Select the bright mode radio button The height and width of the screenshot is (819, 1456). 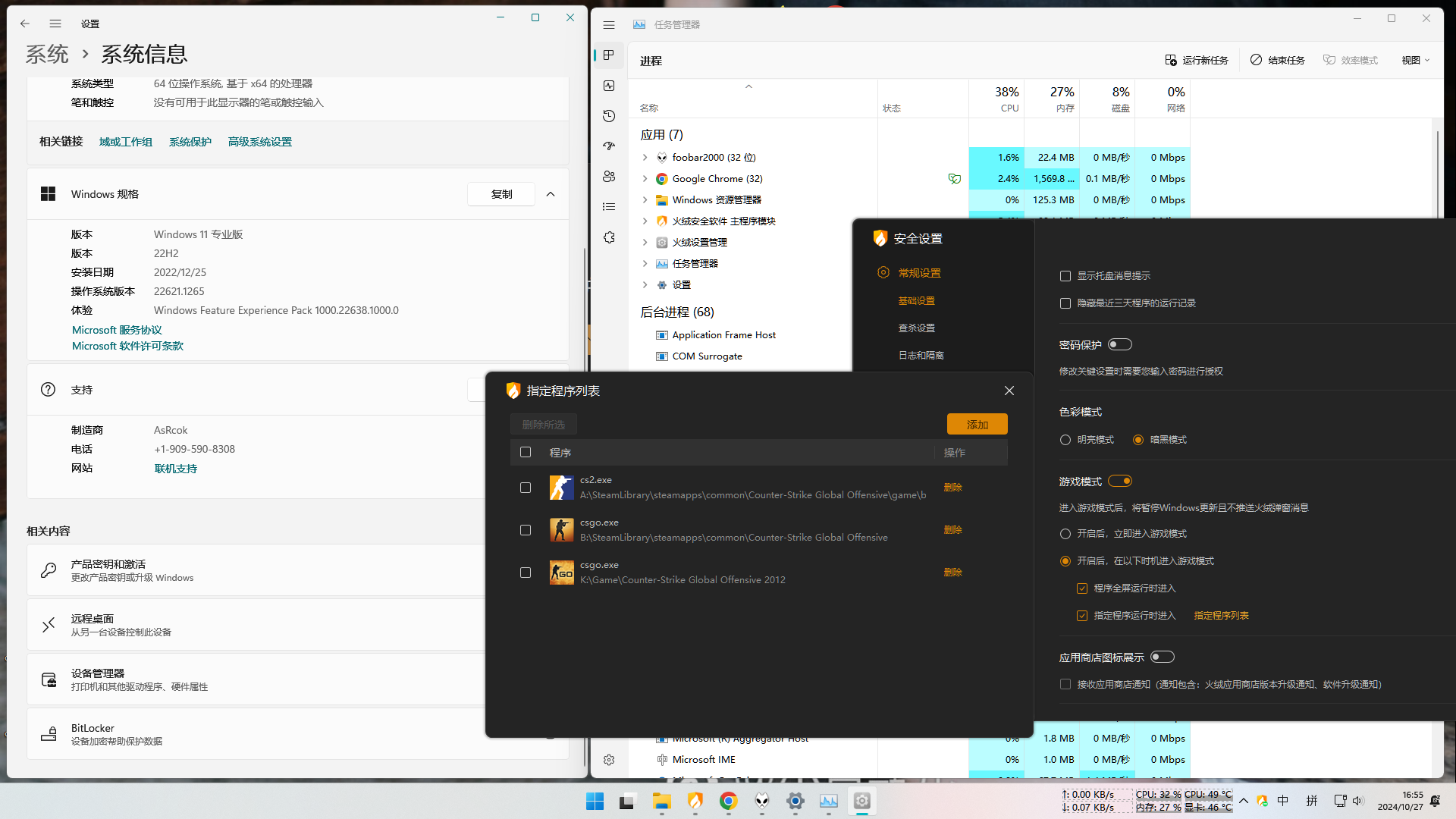pos(1065,440)
